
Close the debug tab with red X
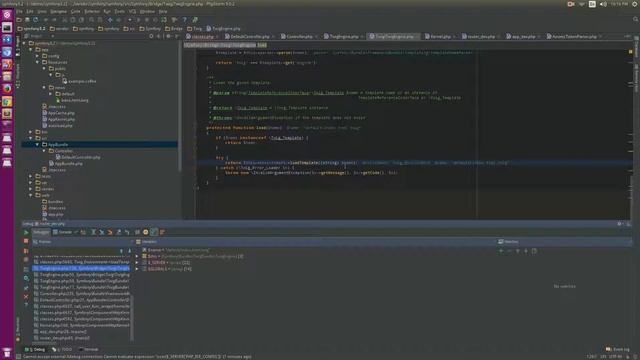[x=26, y=297]
